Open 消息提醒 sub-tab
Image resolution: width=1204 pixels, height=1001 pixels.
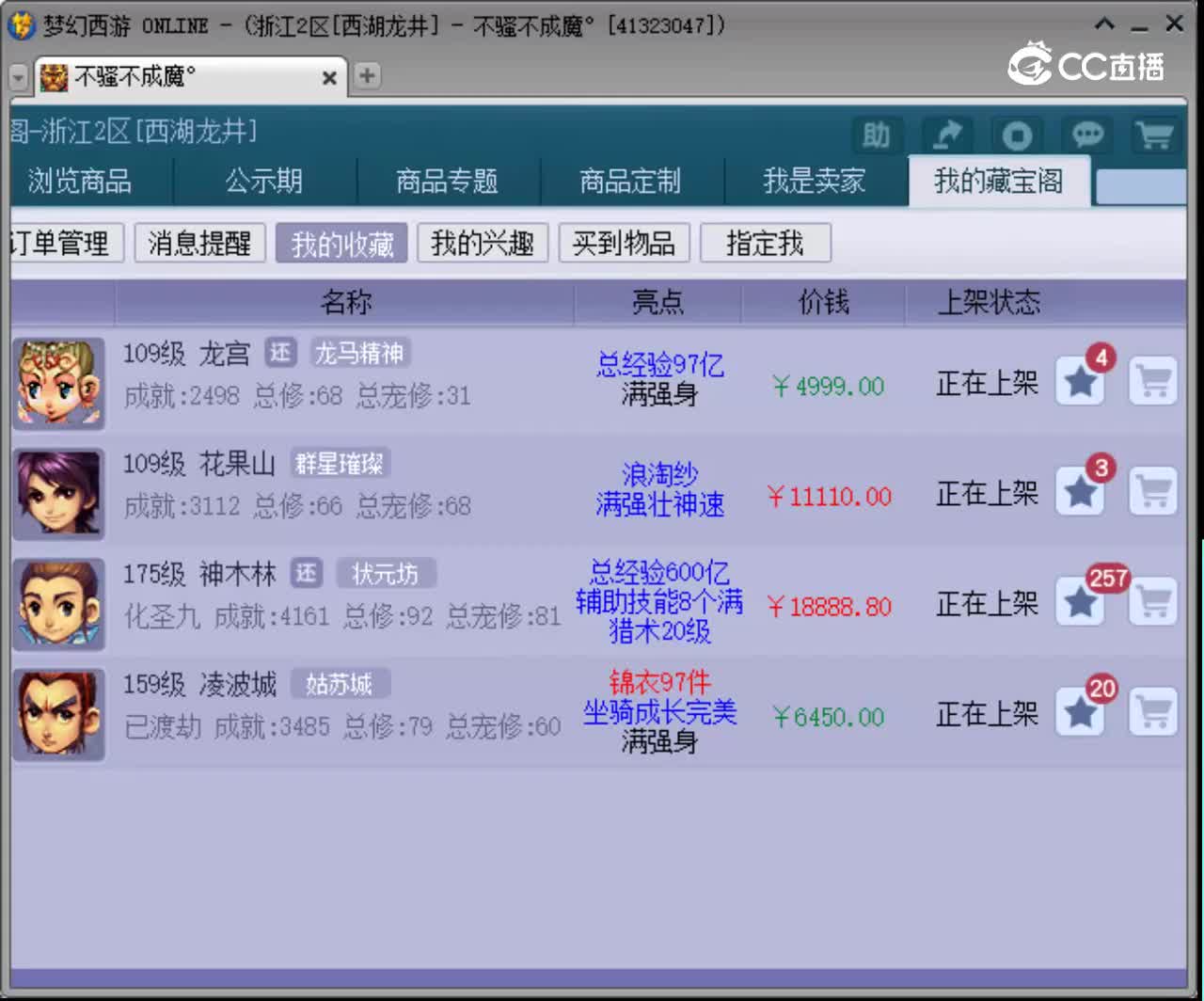[200, 244]
